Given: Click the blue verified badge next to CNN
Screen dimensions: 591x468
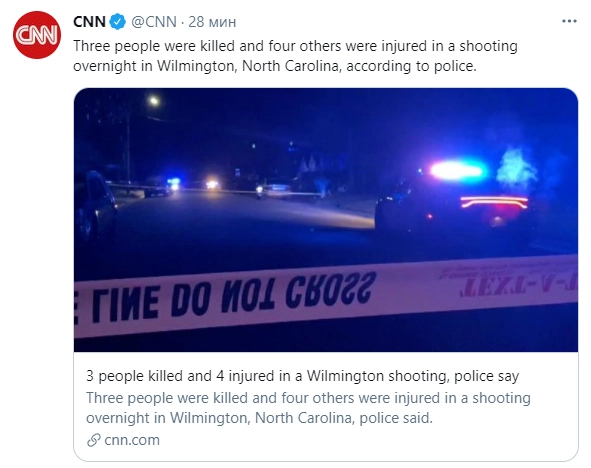Looking at the screenshot, I should click(118, 22).
